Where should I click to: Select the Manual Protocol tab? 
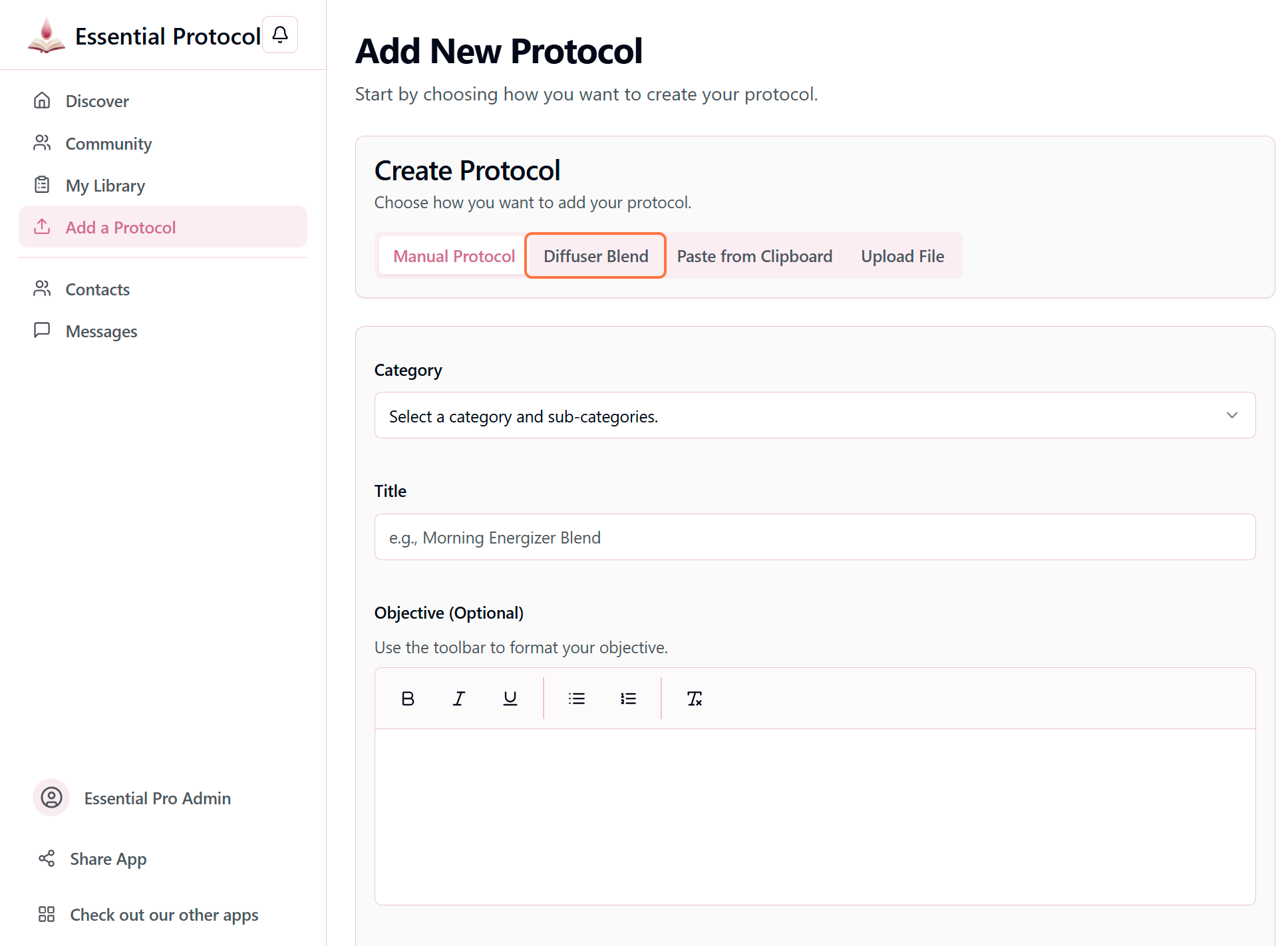pyautogui.click(x=454, y=256)
